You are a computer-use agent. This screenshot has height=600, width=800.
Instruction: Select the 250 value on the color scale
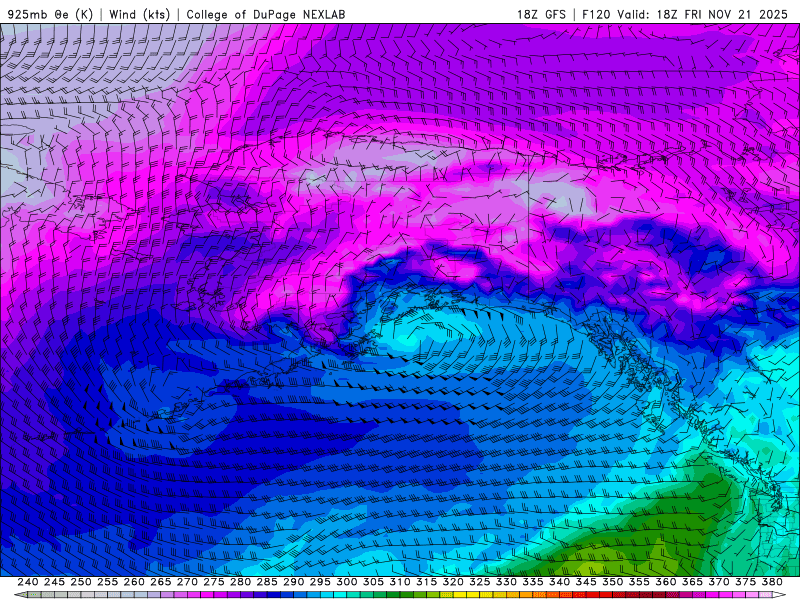[81, 582]
